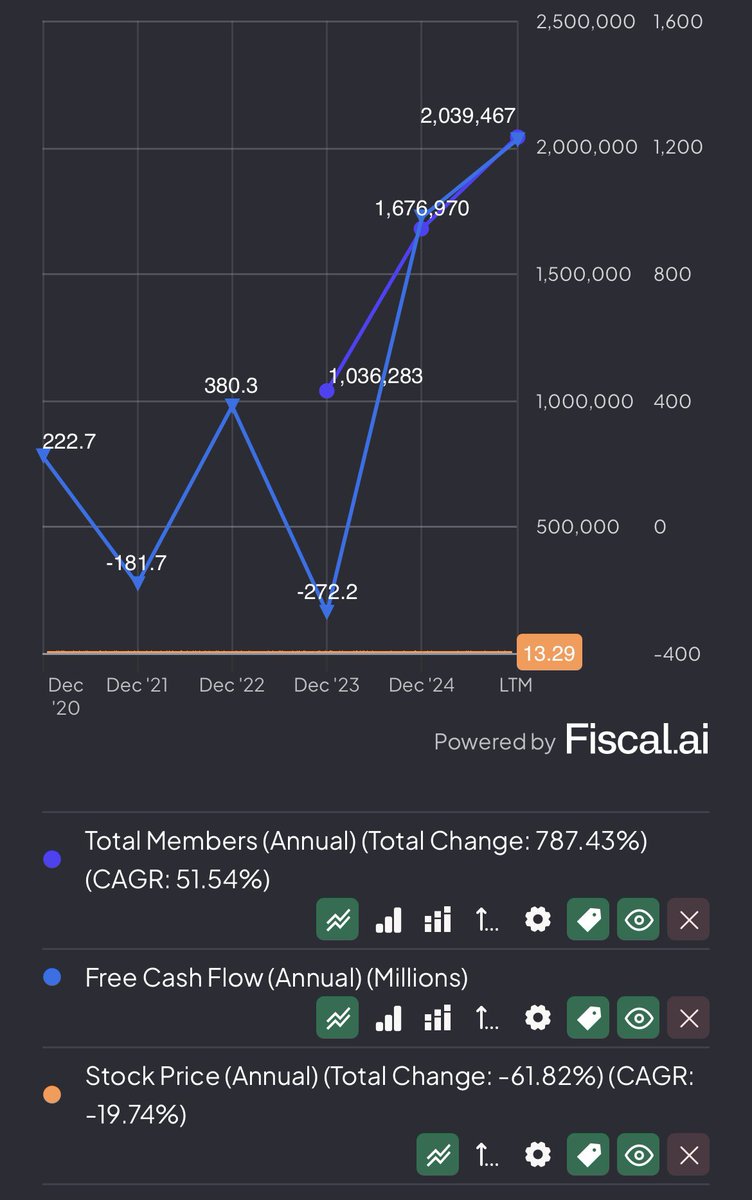Select the -272.2 Dec '23 data point
Image resolution: width=752 pixels, height=1200 pixels.
327,611
